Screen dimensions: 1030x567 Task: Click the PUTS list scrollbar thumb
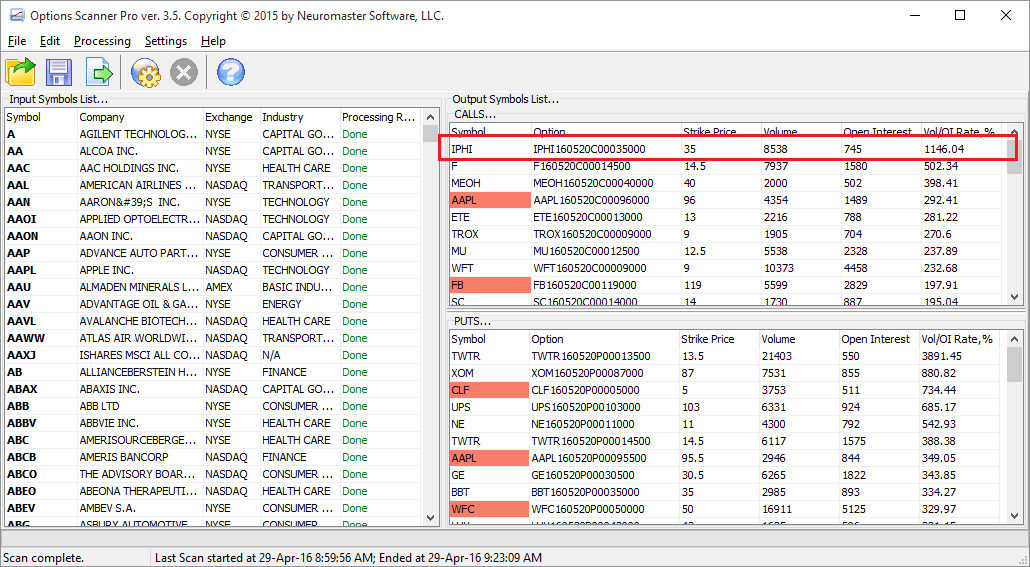(x=1014, y=365)
